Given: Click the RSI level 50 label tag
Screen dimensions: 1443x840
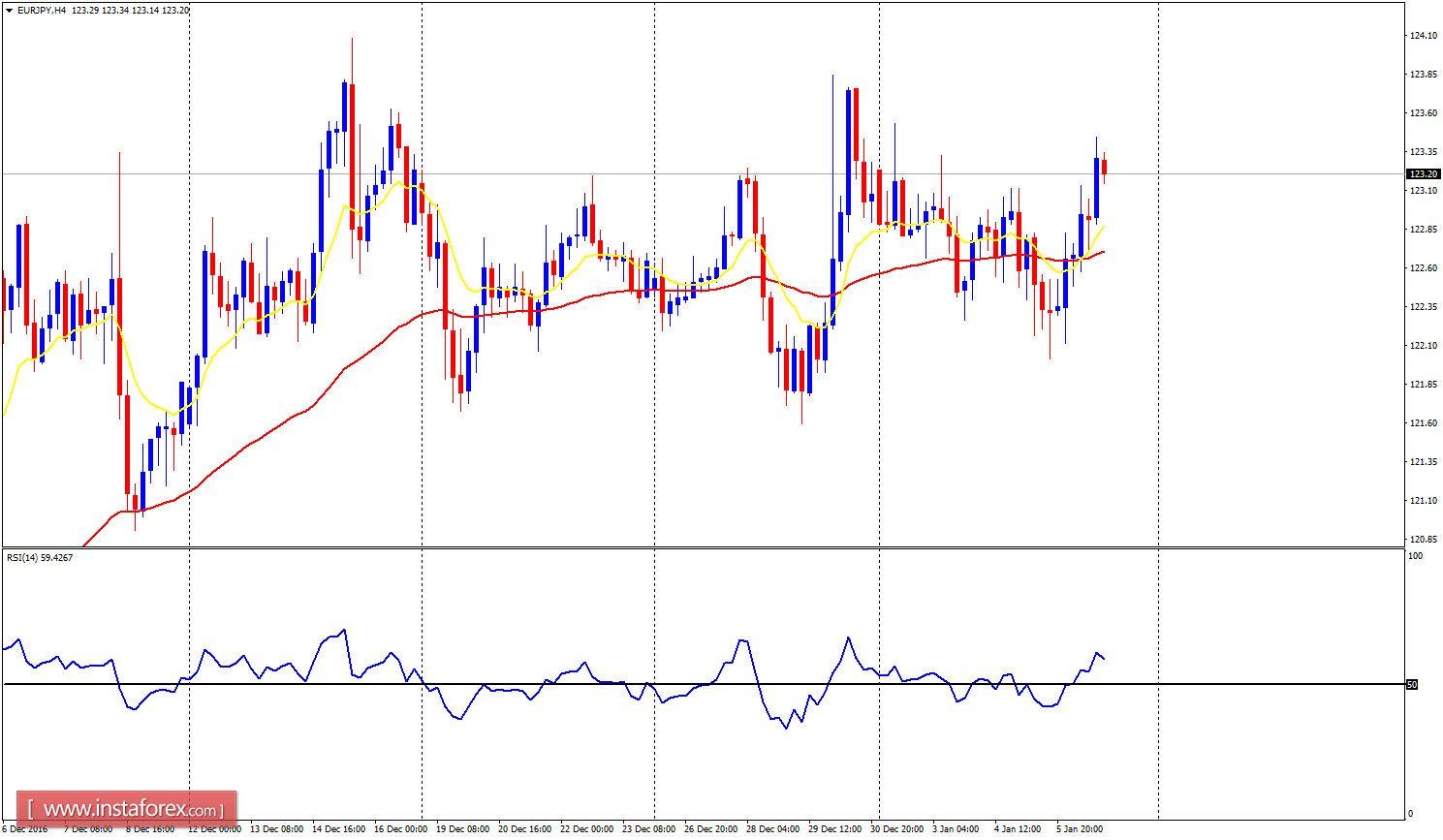Looking at the screenshot, I should pyautogui.click(x=1412, y=685).
